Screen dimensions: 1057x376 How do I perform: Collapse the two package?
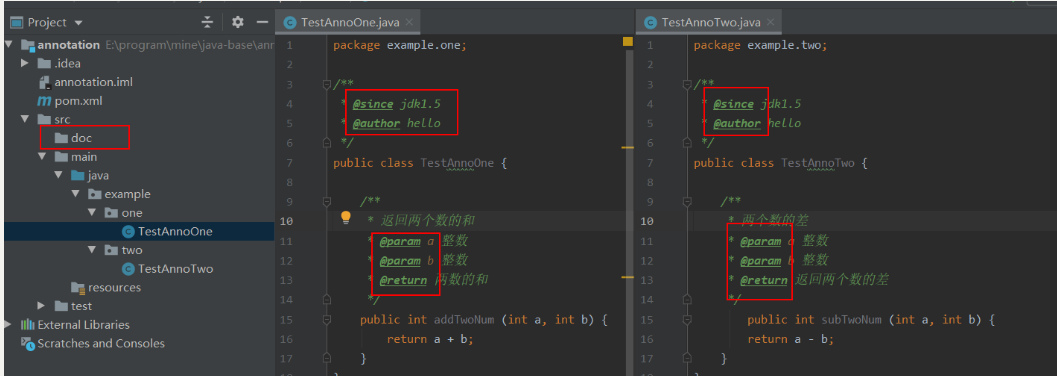point(92,250)
